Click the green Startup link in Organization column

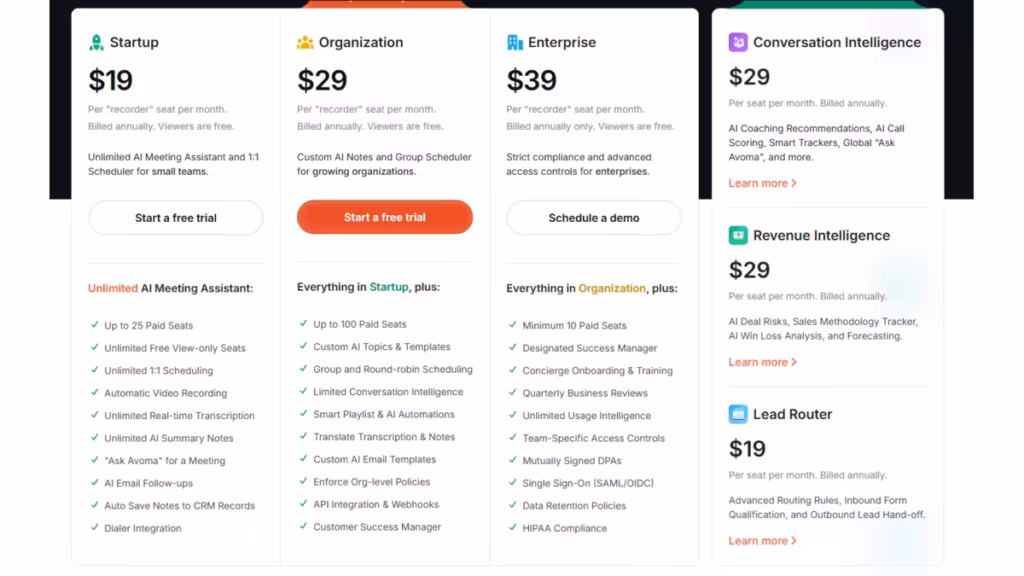[x=389, y=287]
